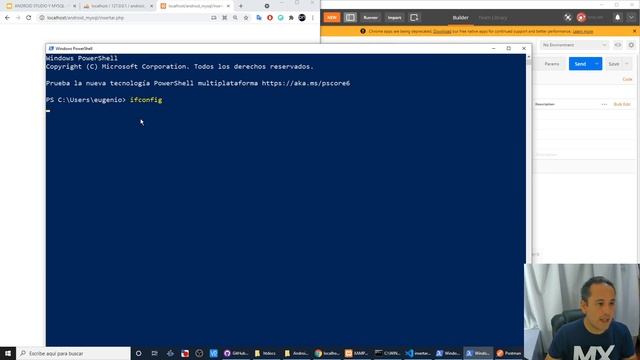The height and width of the screenshot is (360, 640).
Task: Open Visual Studio Code insertar taskbar item
Action: 418,353
